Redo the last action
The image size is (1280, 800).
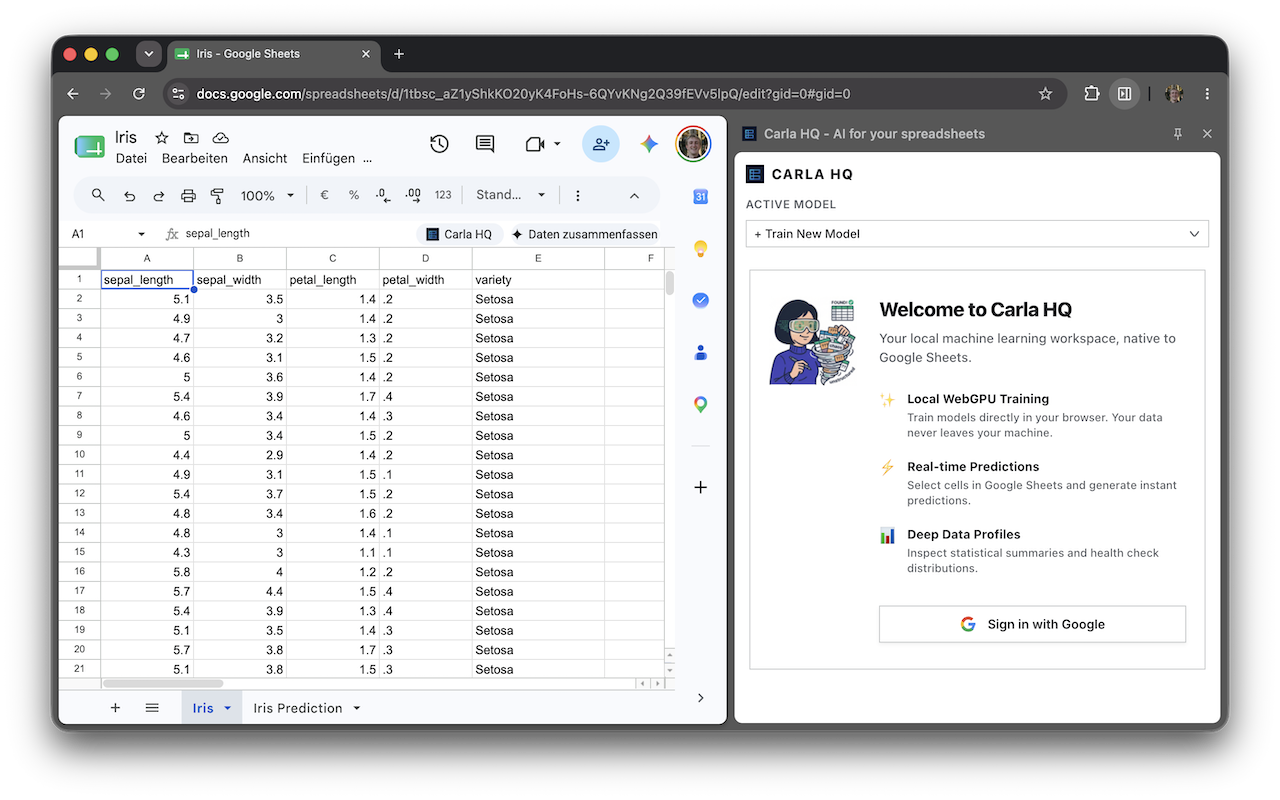159,196
